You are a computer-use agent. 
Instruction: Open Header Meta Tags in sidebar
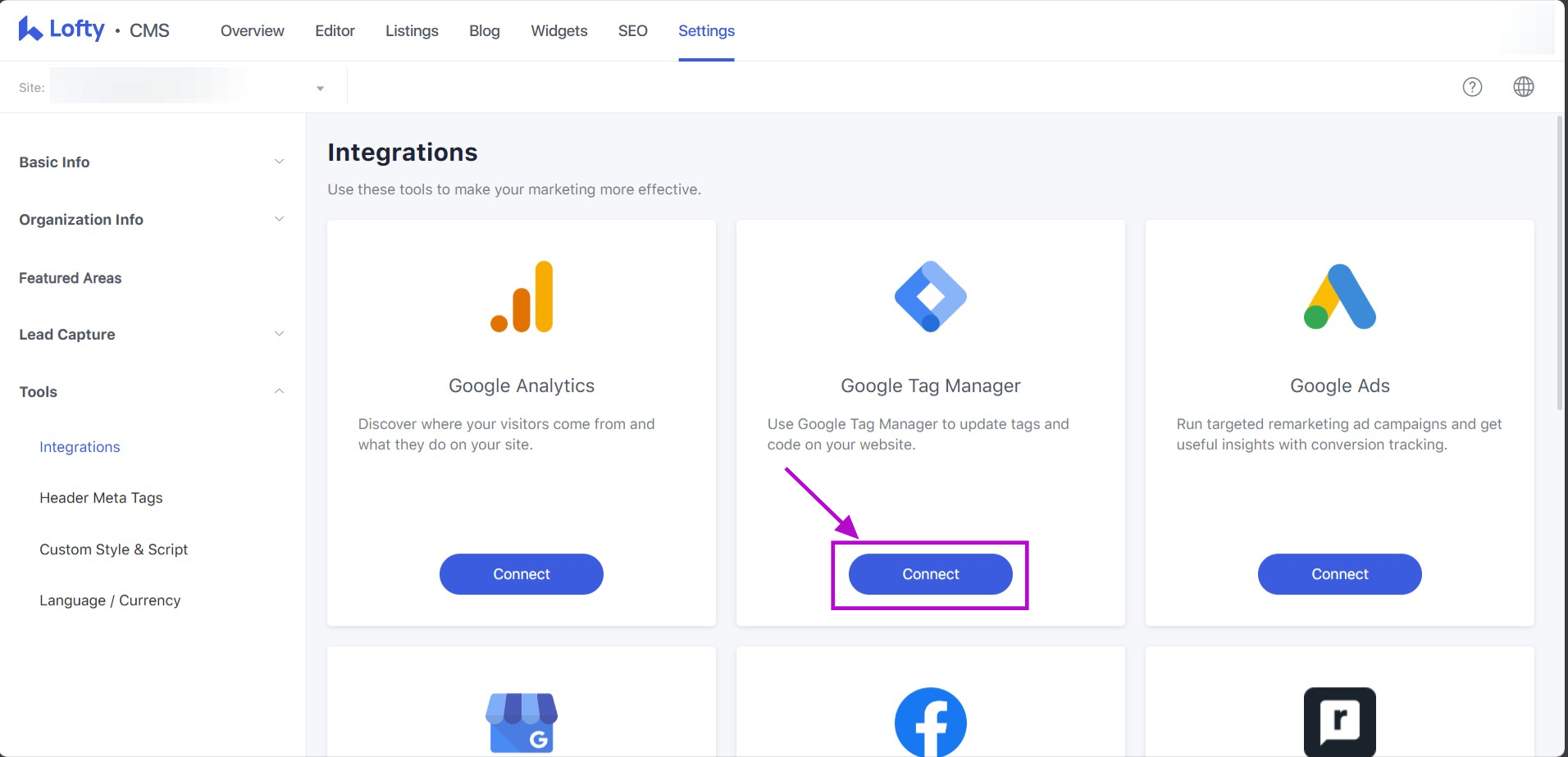click(101, 498)
